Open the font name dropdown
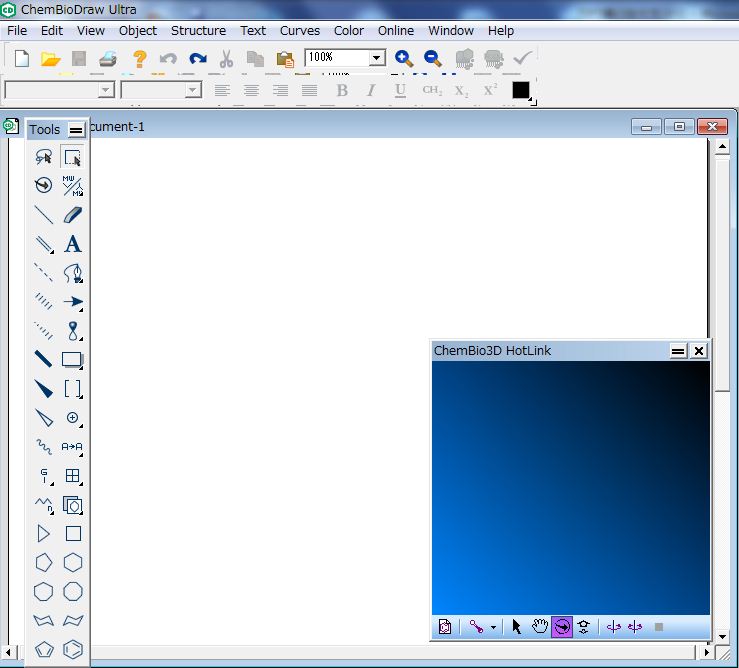This screenshot has height=668, width=739. [x=106, y=90]
